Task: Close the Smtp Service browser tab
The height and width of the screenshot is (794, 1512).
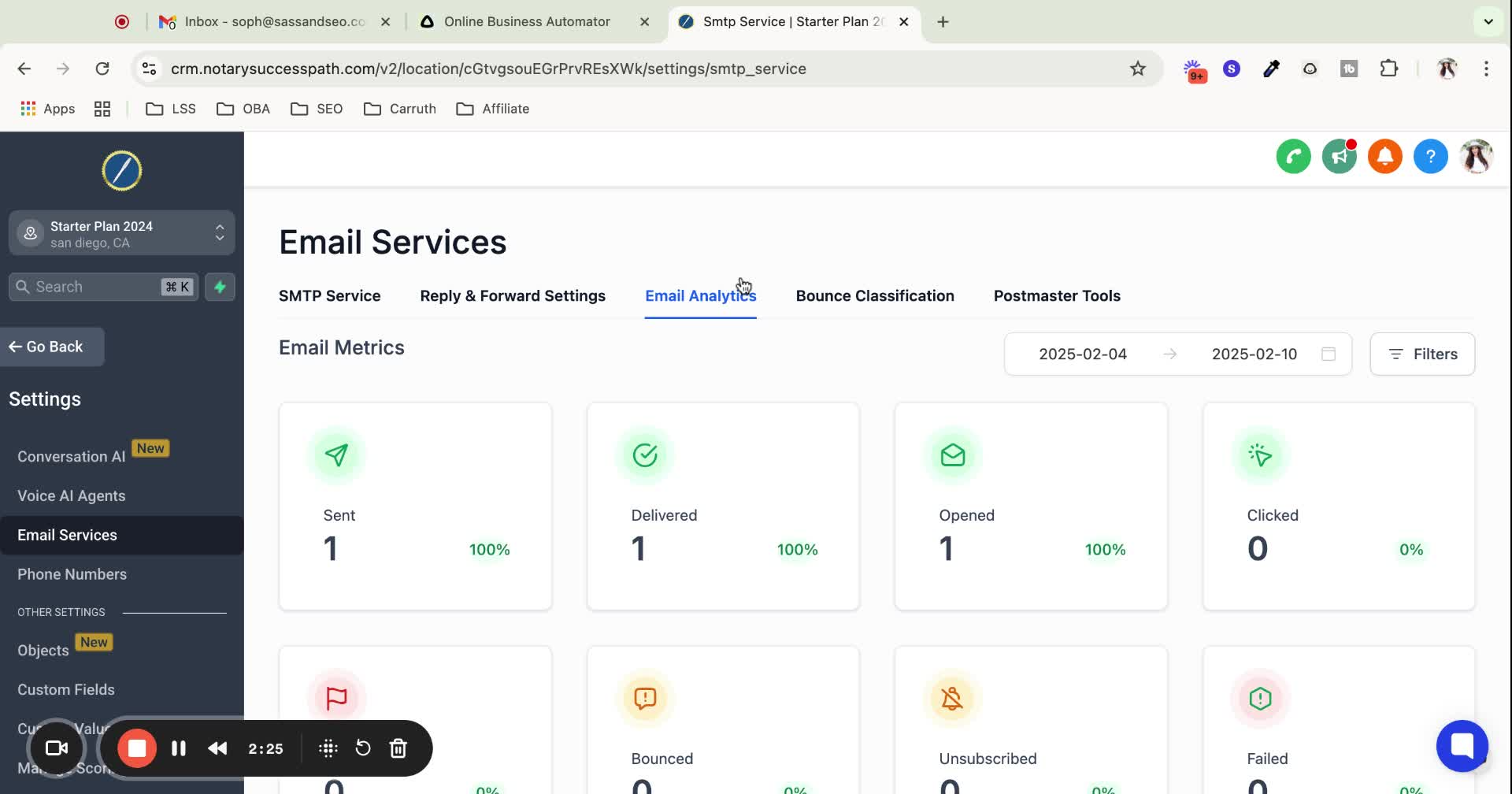Action: pos(904,21)
